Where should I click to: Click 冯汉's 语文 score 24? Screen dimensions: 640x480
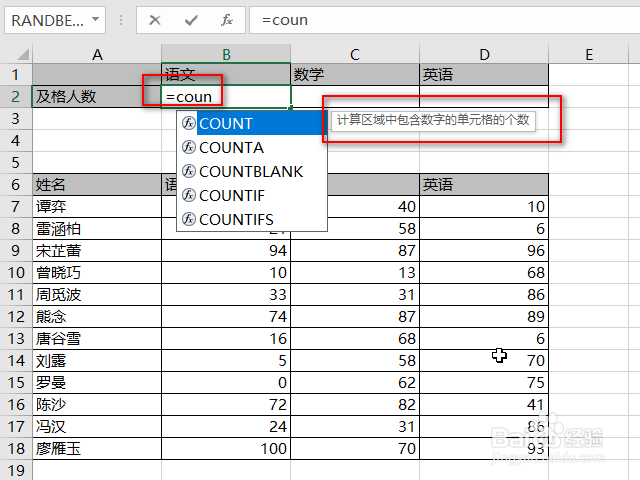point(226,427)
